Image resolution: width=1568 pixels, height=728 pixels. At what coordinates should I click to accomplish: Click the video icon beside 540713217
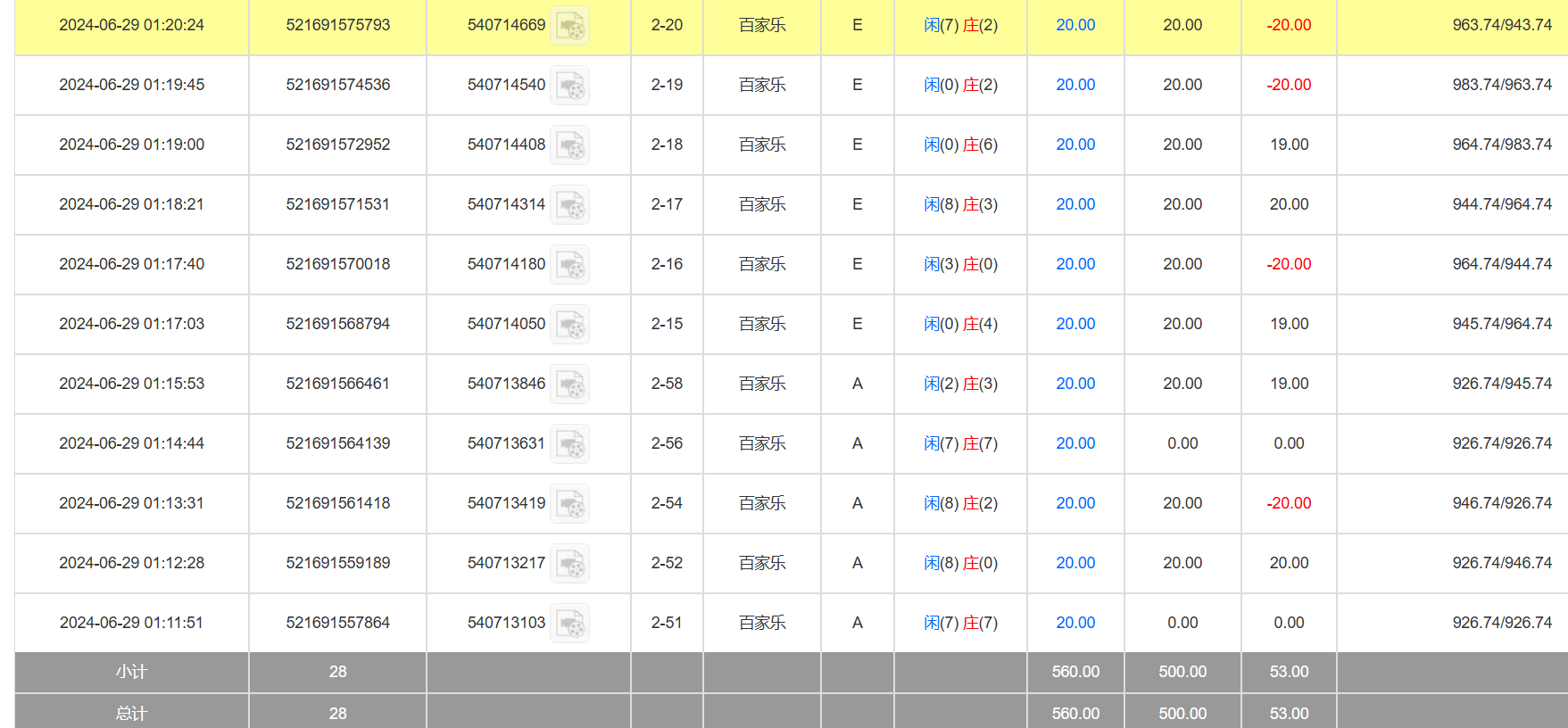[569, 564]
